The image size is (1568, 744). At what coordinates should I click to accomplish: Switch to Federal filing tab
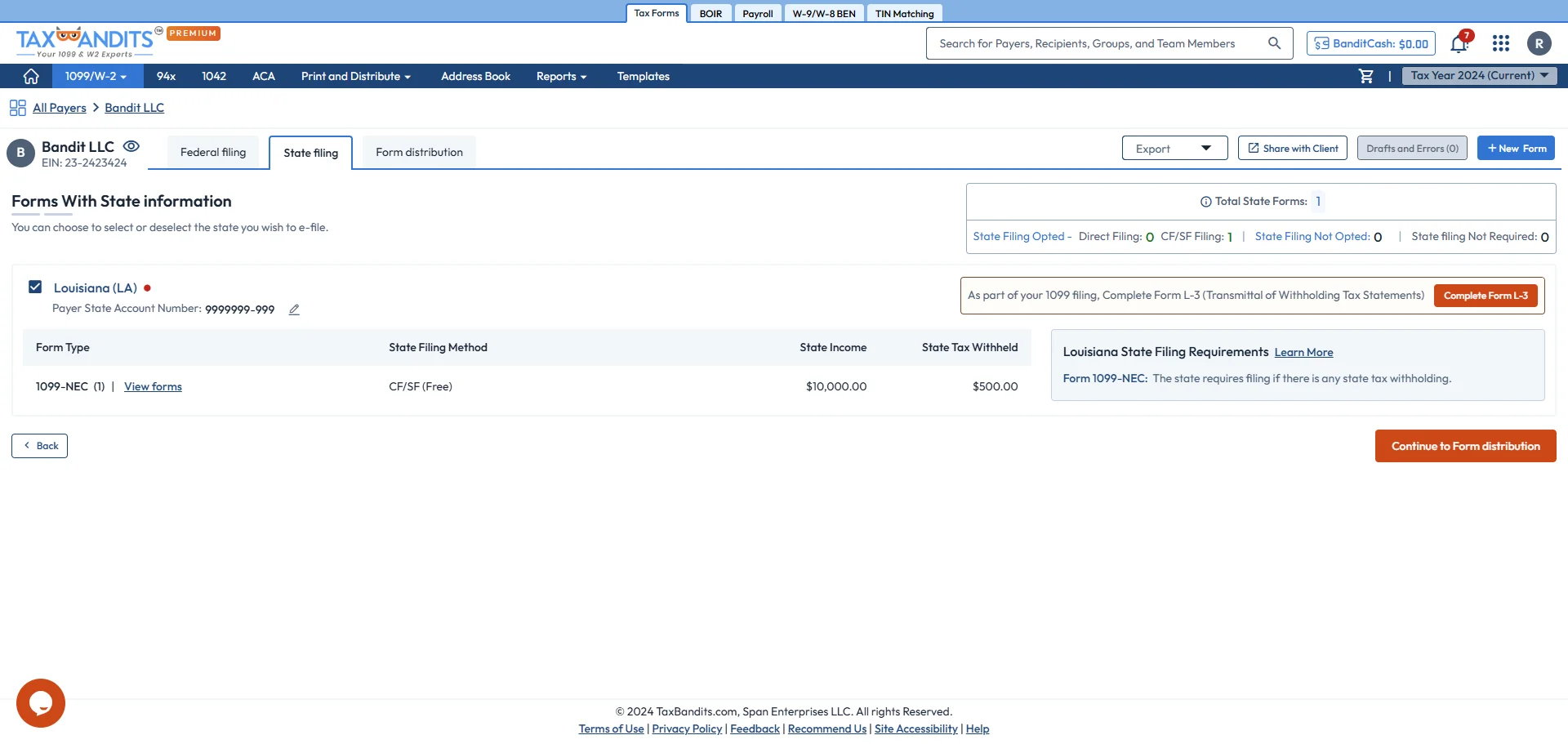coord(213,152)
